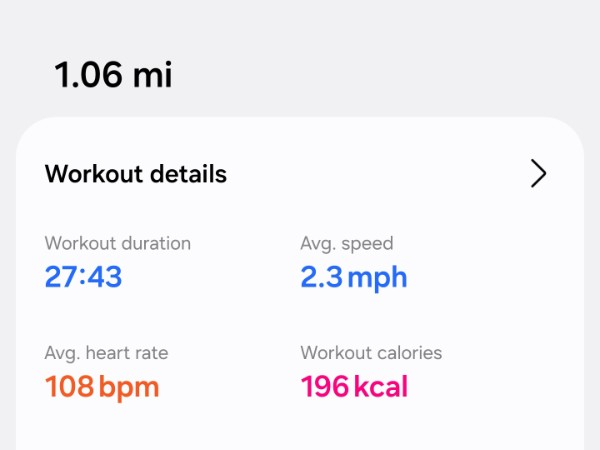Viewport: 600px width, 450px height.
Task: Select the Avg. heart rate label
Action: pyautogui.click(x=106, y=352)
